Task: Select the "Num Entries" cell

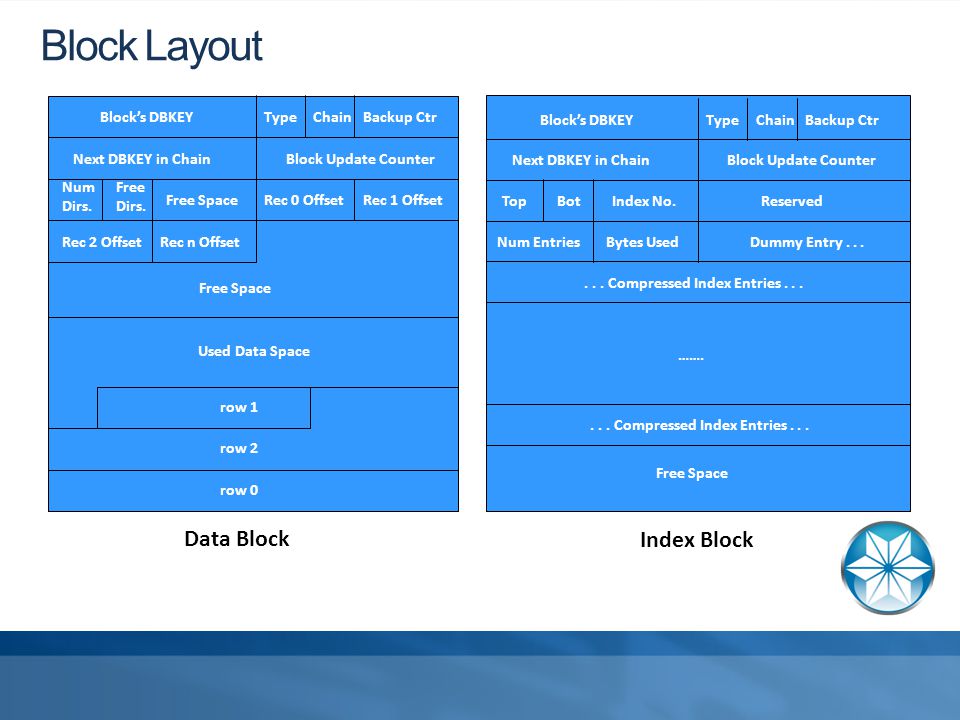Action: pyautogui.click(x=540, y=242)
